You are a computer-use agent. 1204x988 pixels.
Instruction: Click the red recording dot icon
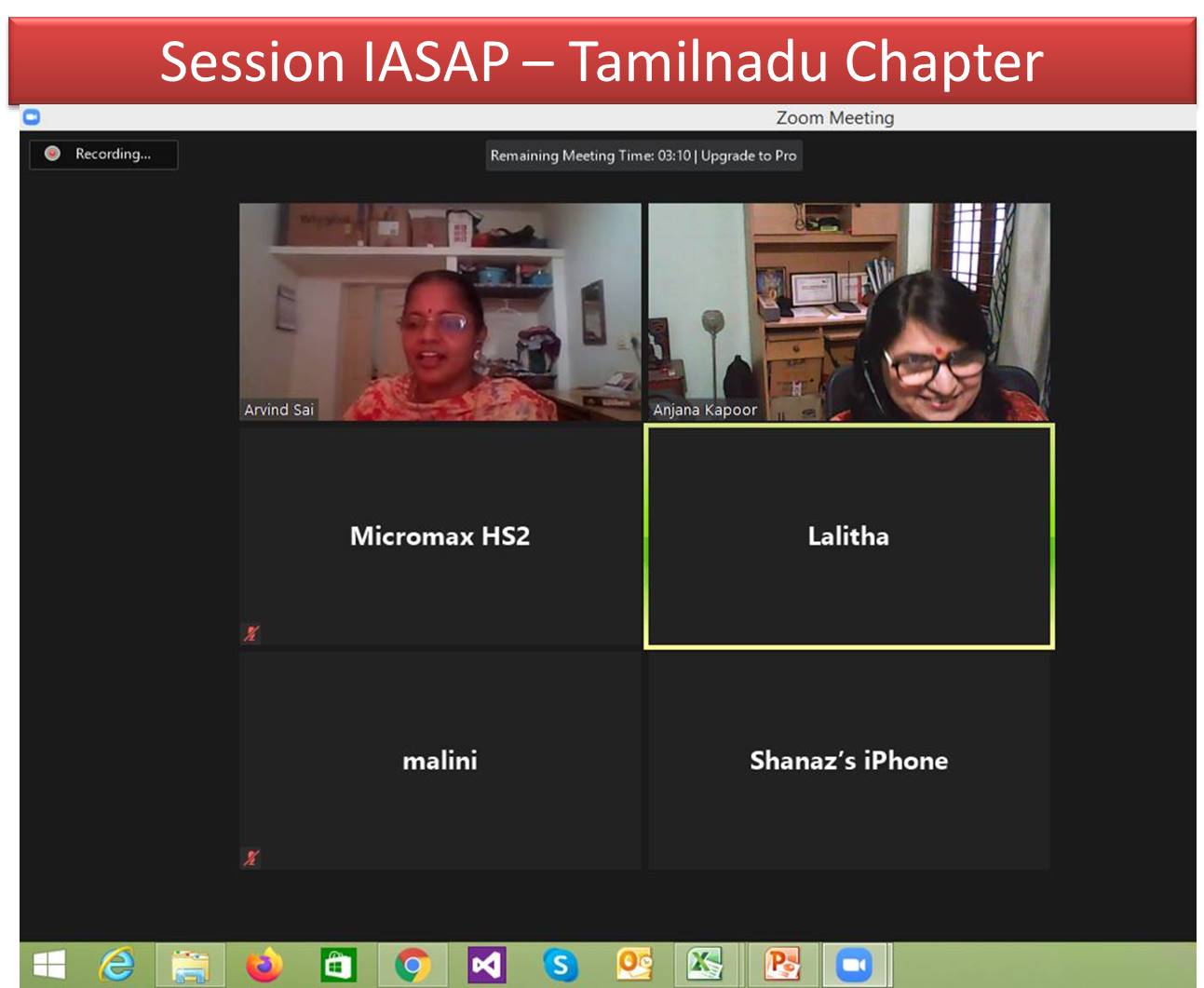point(53,154)
